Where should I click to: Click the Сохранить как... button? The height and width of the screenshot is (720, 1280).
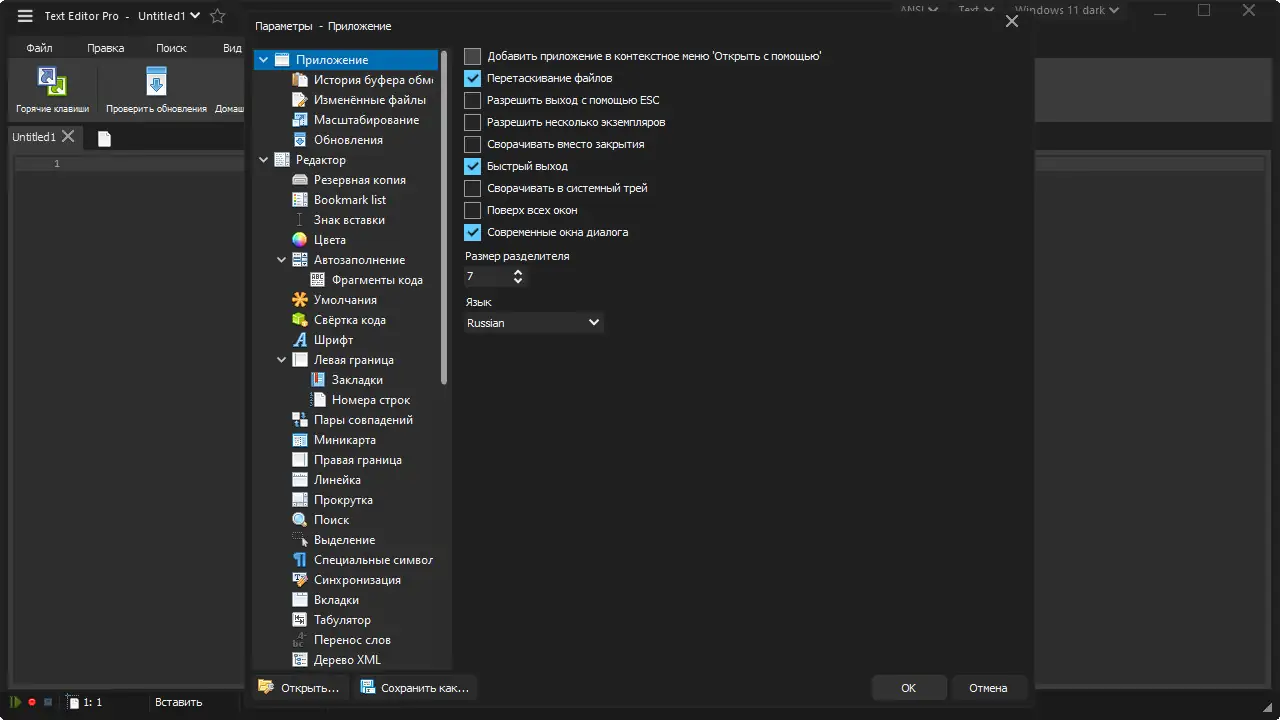pos(414,688)
